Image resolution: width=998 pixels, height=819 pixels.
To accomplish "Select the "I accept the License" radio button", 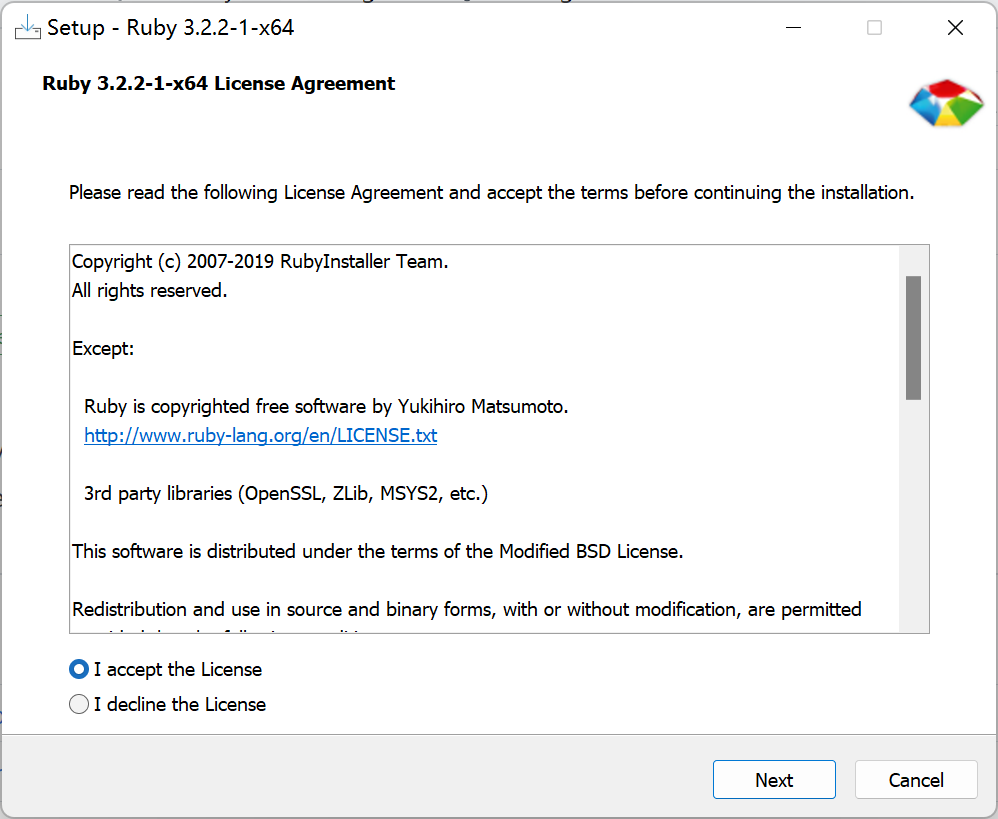I will click(79, 669).
